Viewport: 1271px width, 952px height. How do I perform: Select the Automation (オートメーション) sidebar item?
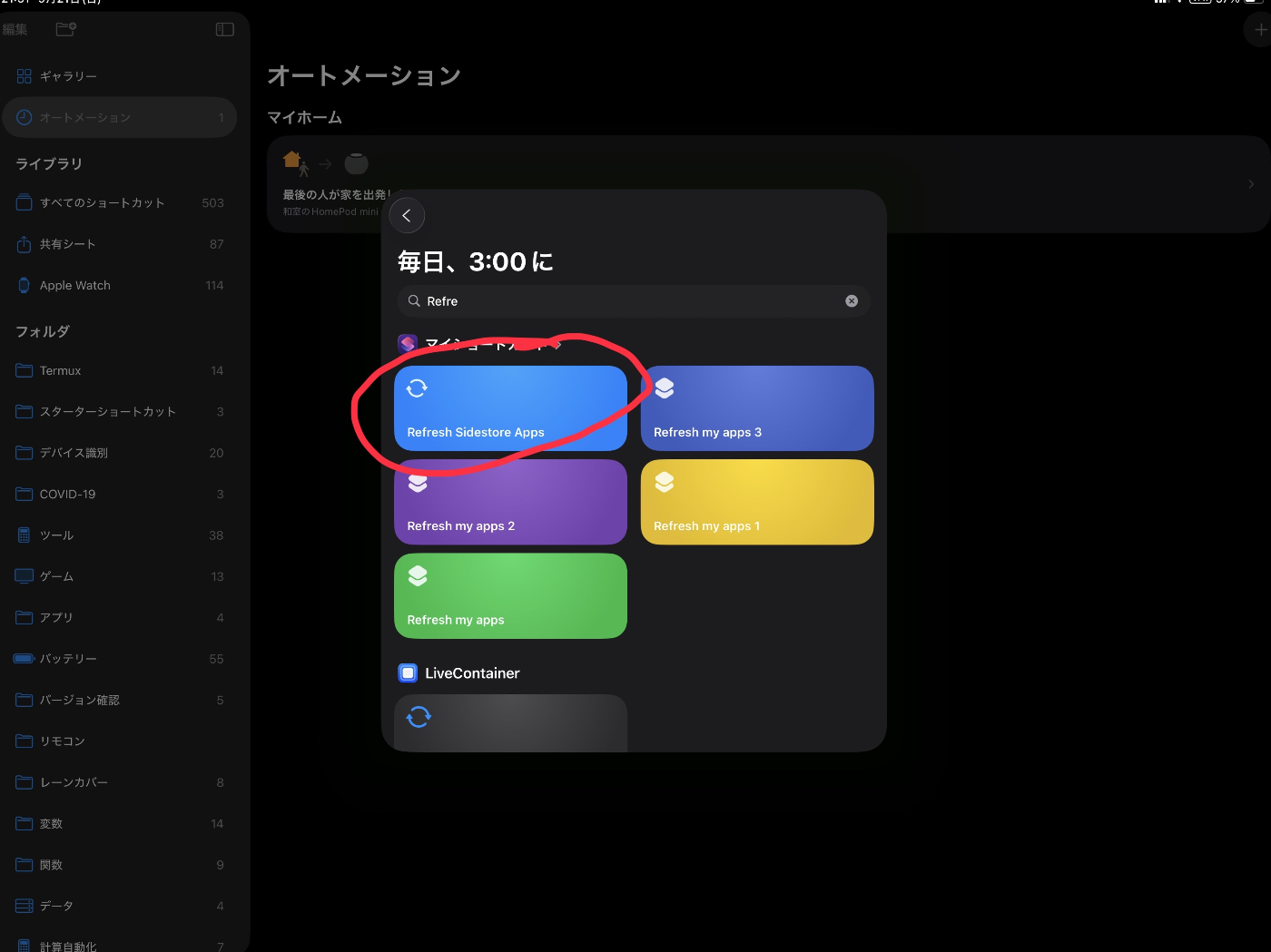[x=120, y=117]
